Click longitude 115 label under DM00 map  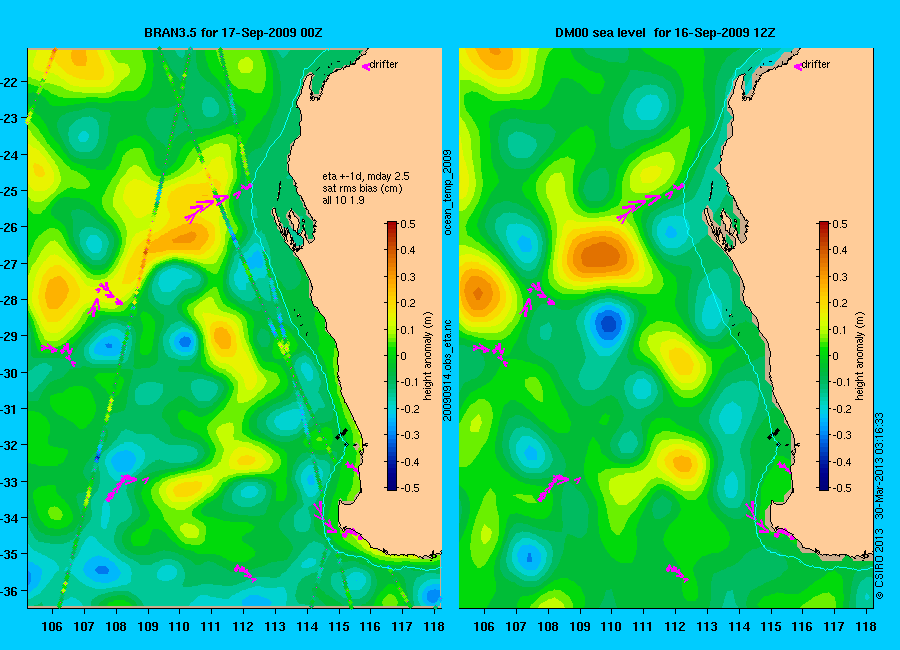pos(771,626)
